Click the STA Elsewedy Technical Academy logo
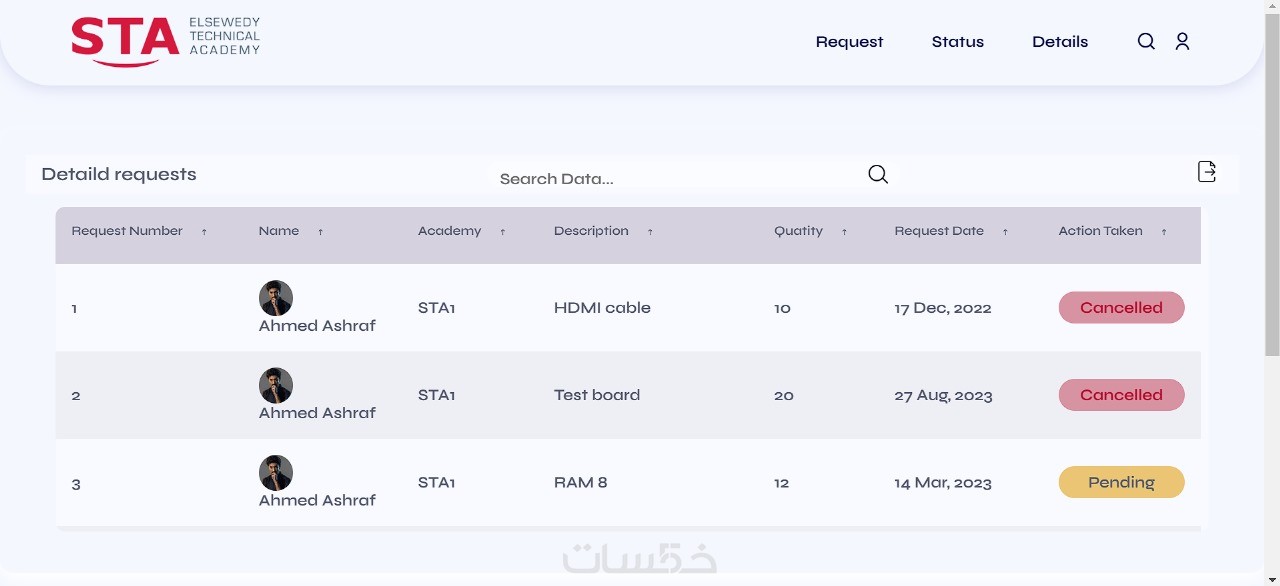The height and width of the screenshot is (586, 1280). click(165, 41)
